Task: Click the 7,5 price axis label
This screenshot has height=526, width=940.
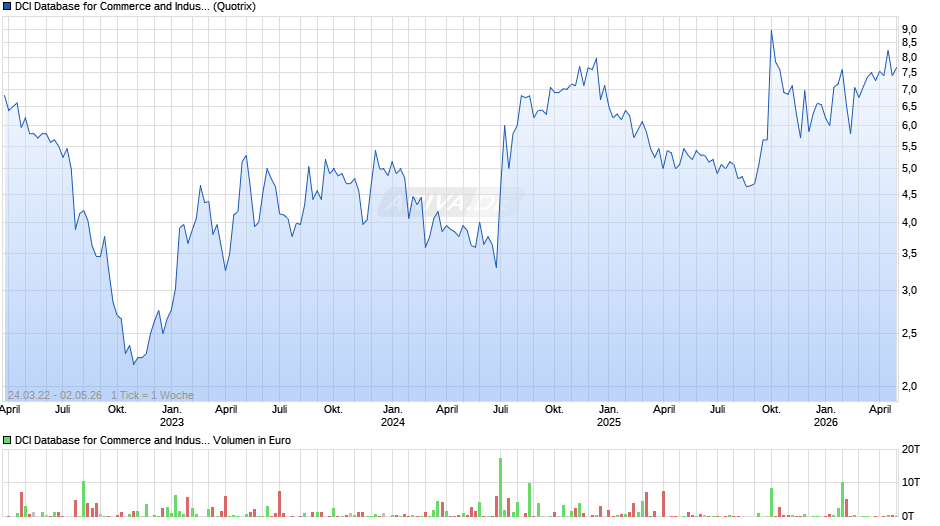Action: (909, 73)
